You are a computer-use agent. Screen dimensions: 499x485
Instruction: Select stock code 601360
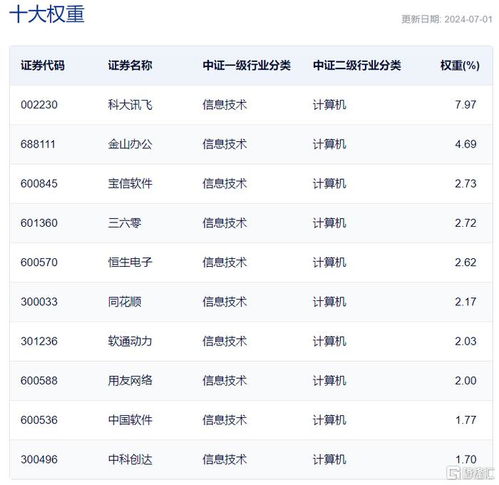pyautogui.click(x=39, y=223)
